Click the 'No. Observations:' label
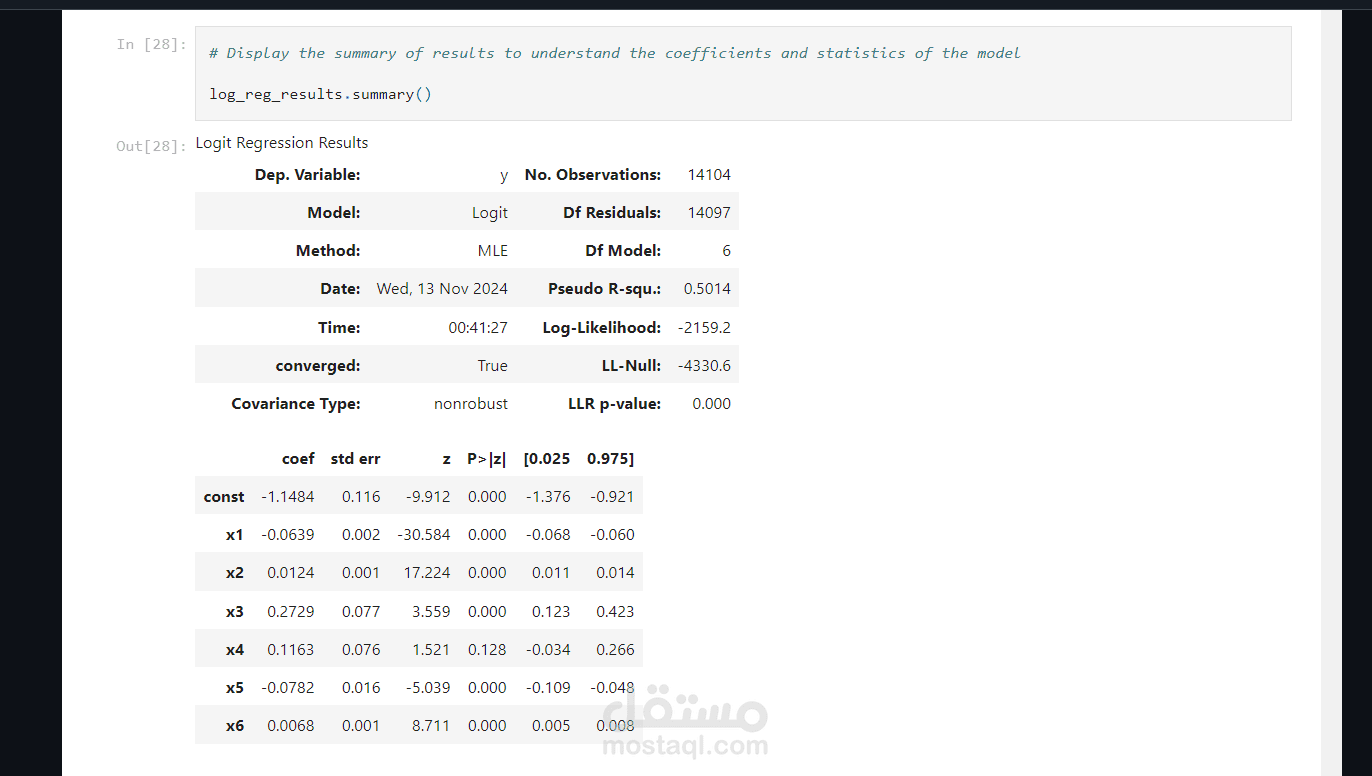Viewport: 1372px width, 776px height. pos(593,175)
